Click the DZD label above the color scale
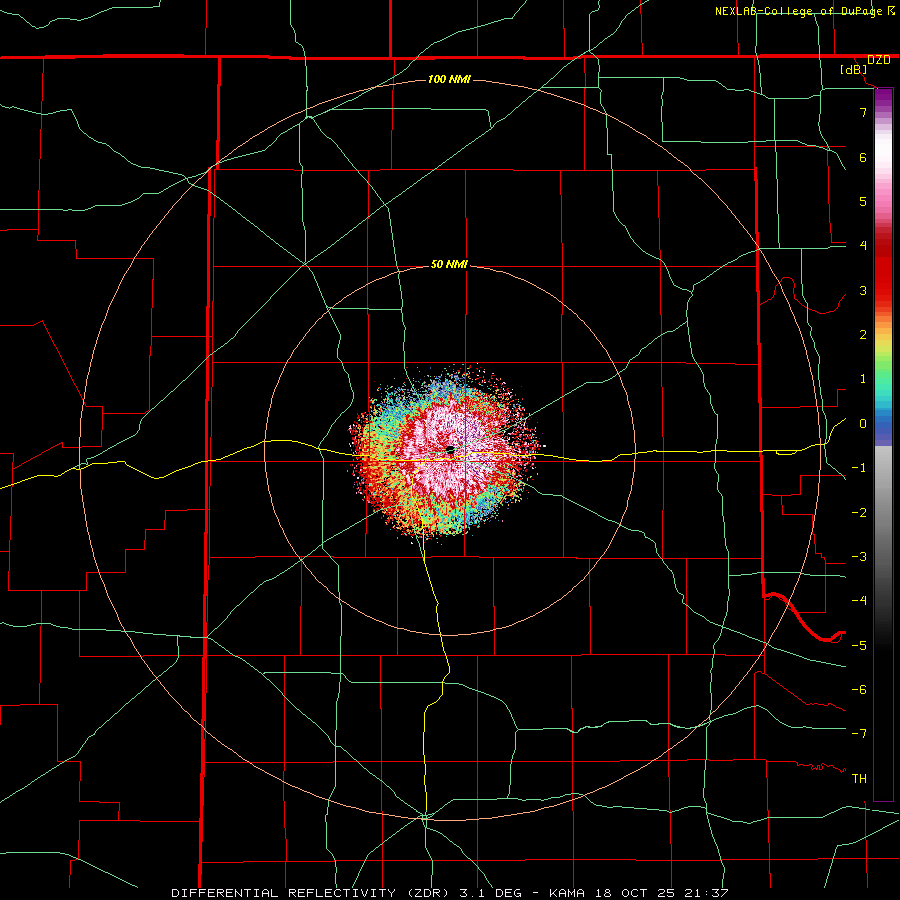Screen dimensions: 900x900 point(879,60)
